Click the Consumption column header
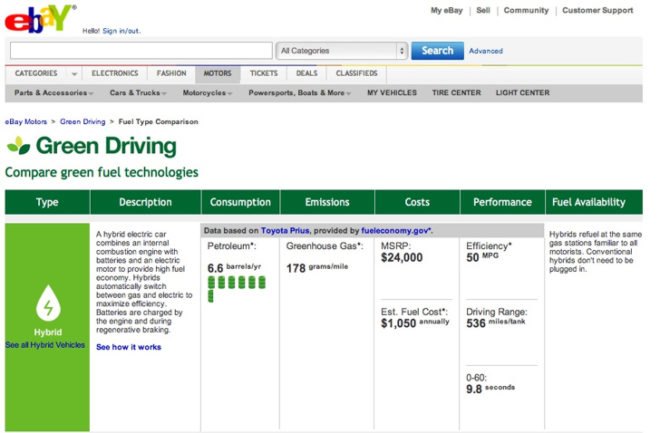This screenshot has height=433, width=660. click(x=240, y=202)
